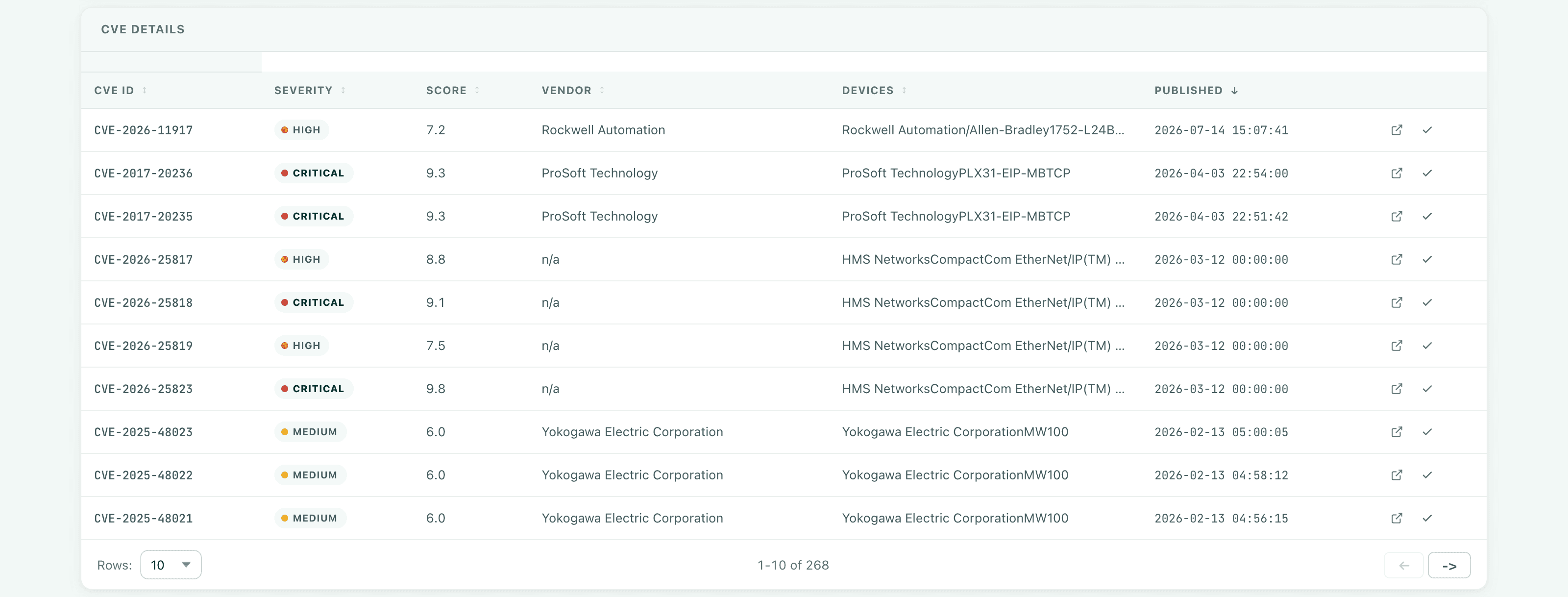Image resolution: width=1568 pixels, height=597 pixels.
Task: Sort table by CVE ID column
Action: pyautogui.click(x=120, y=90)
